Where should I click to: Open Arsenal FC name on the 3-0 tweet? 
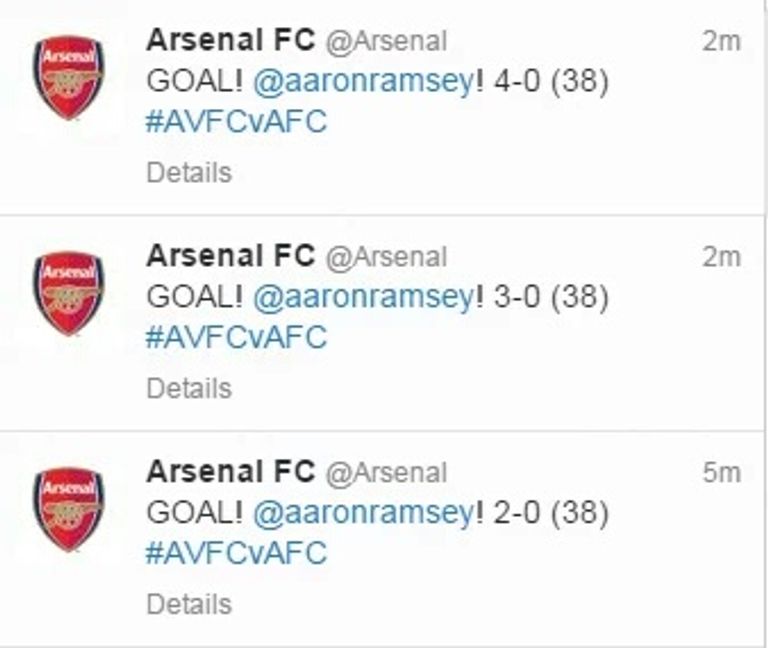tap(231, 256)
